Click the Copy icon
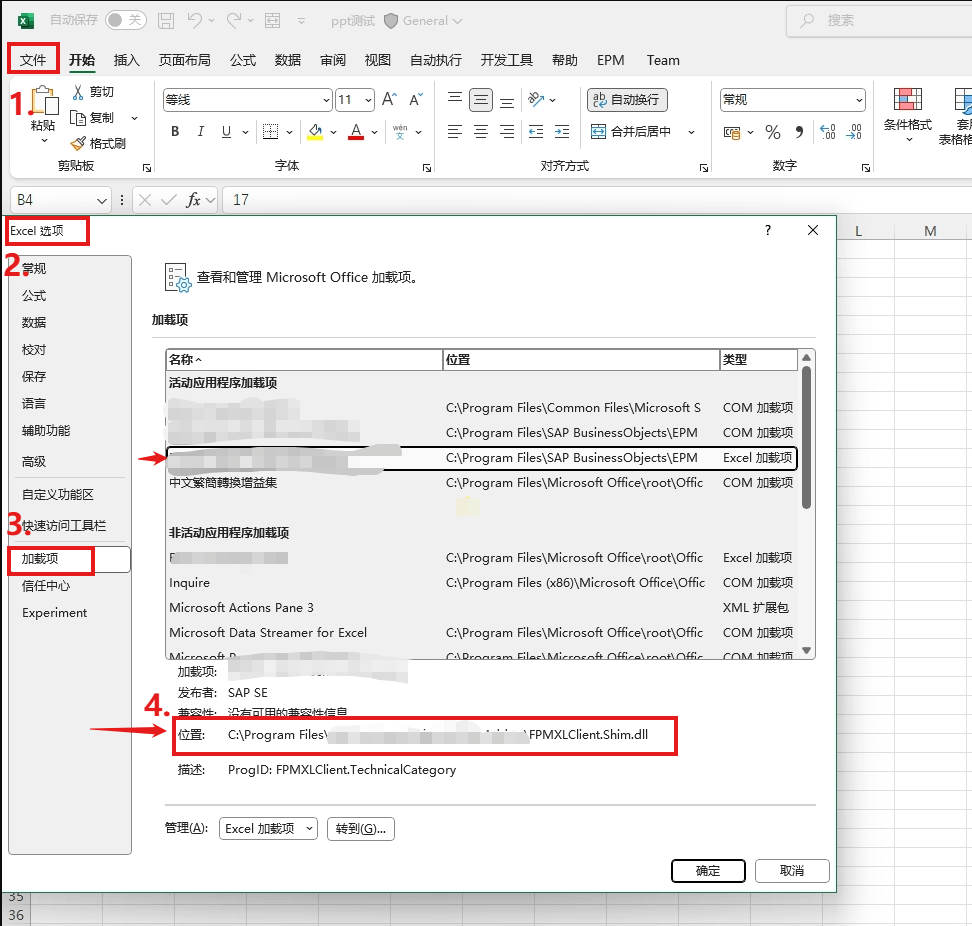Viewport: 972px width, 926px height. 78,118
